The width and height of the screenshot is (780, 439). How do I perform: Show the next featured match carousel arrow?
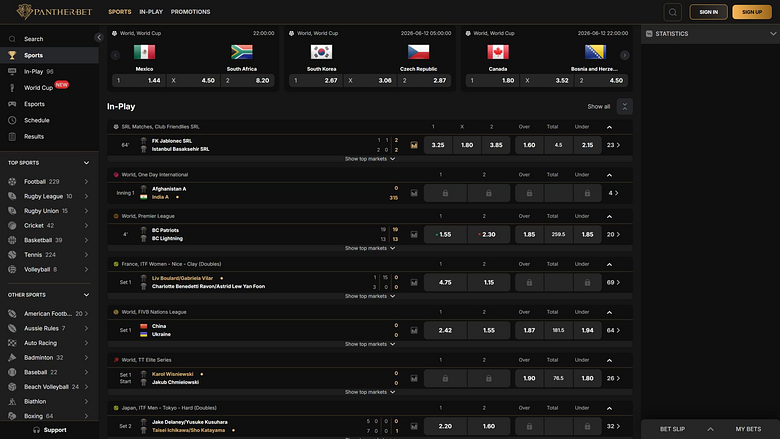pyautogui.click(x=625, y=55)
